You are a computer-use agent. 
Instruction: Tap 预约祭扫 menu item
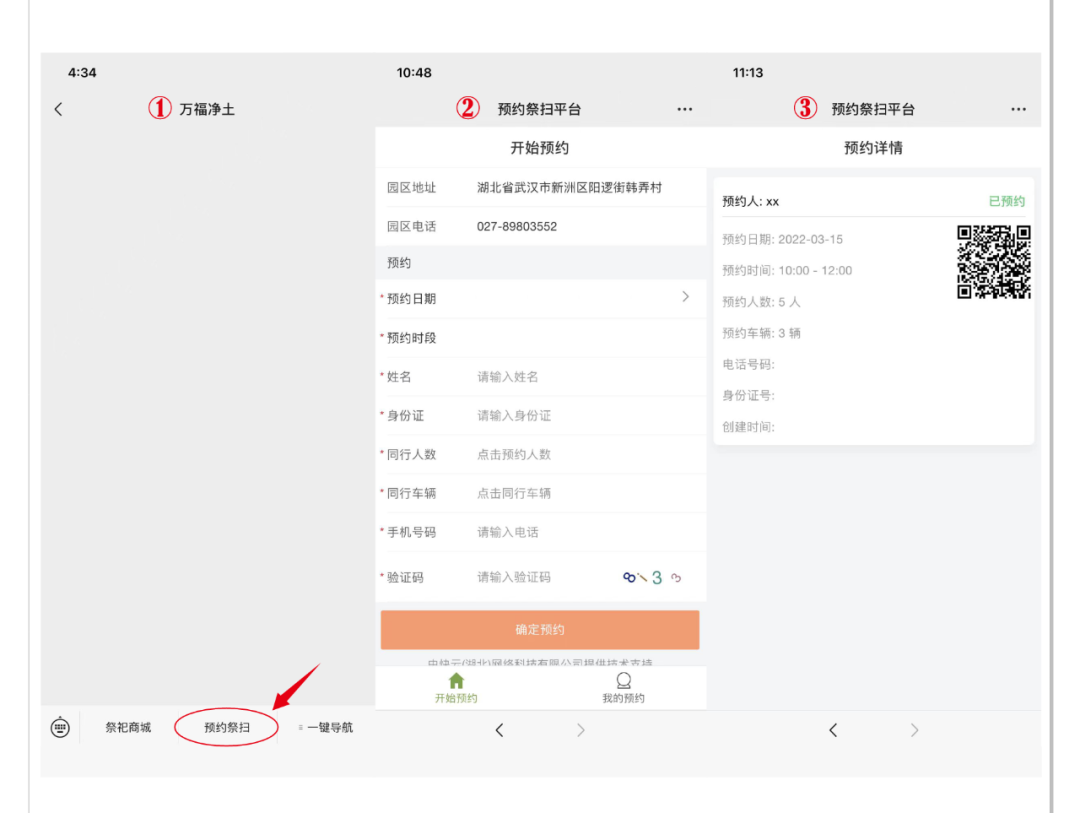click(x=227, y=727)
